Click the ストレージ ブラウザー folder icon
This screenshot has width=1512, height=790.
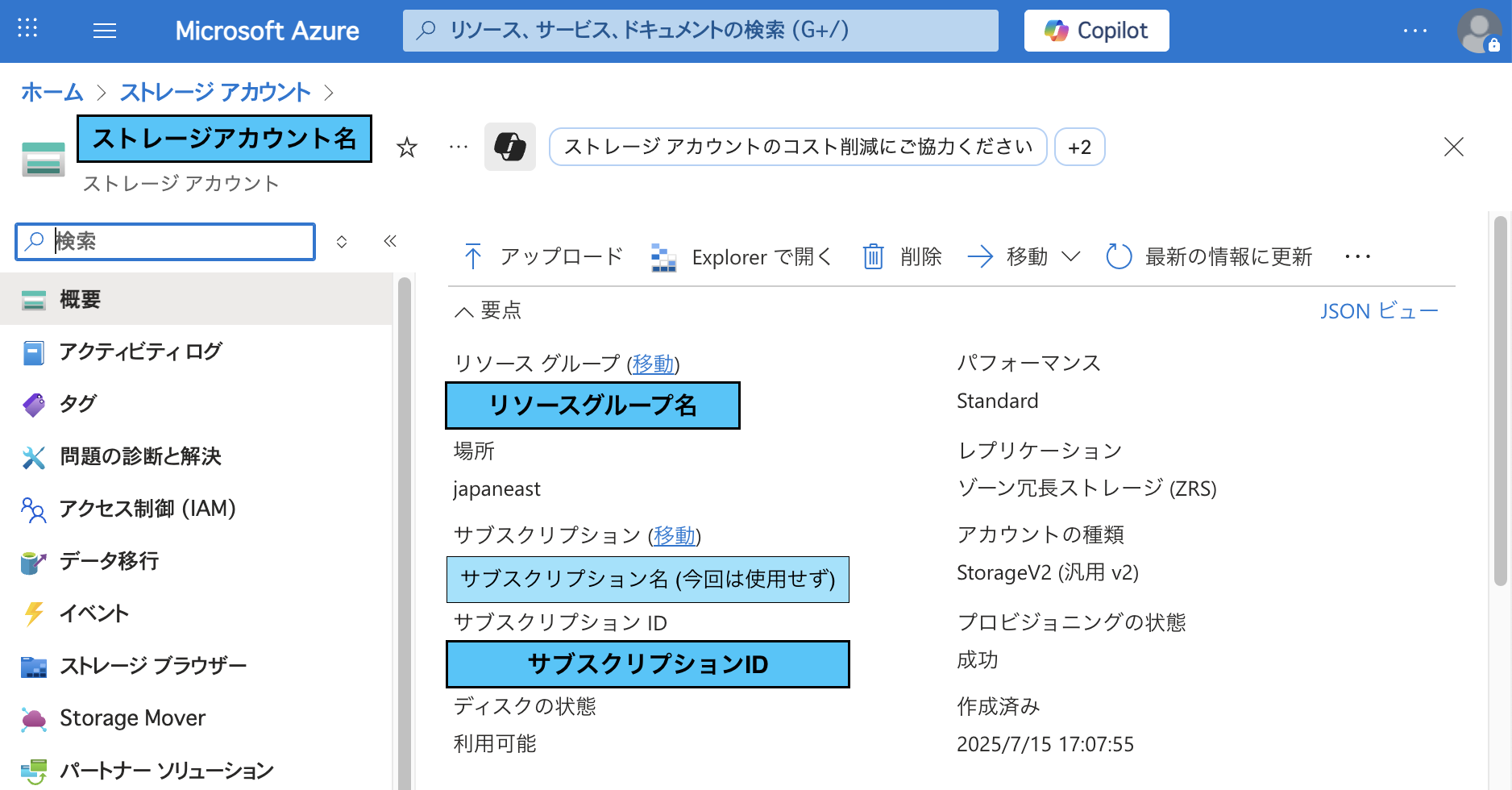pyautogui.click(x=34, y=667)
